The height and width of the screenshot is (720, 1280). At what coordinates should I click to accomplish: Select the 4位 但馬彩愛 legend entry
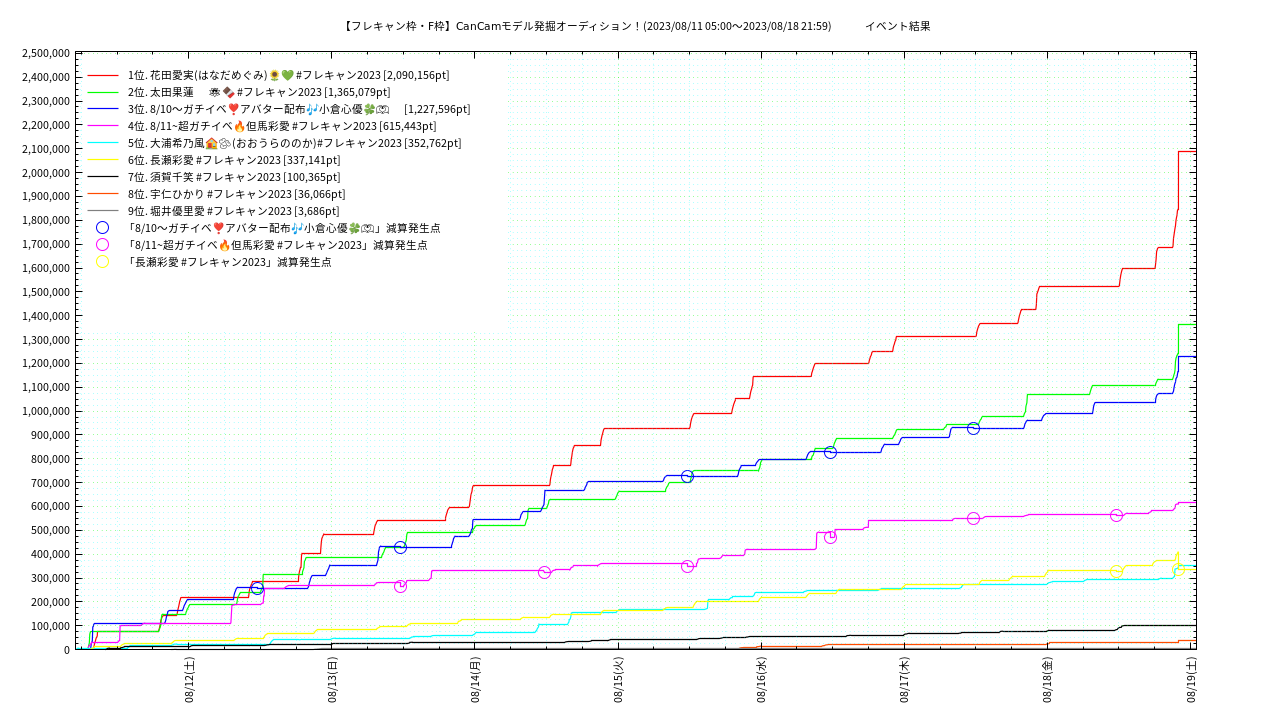click(x=282, y=126)
